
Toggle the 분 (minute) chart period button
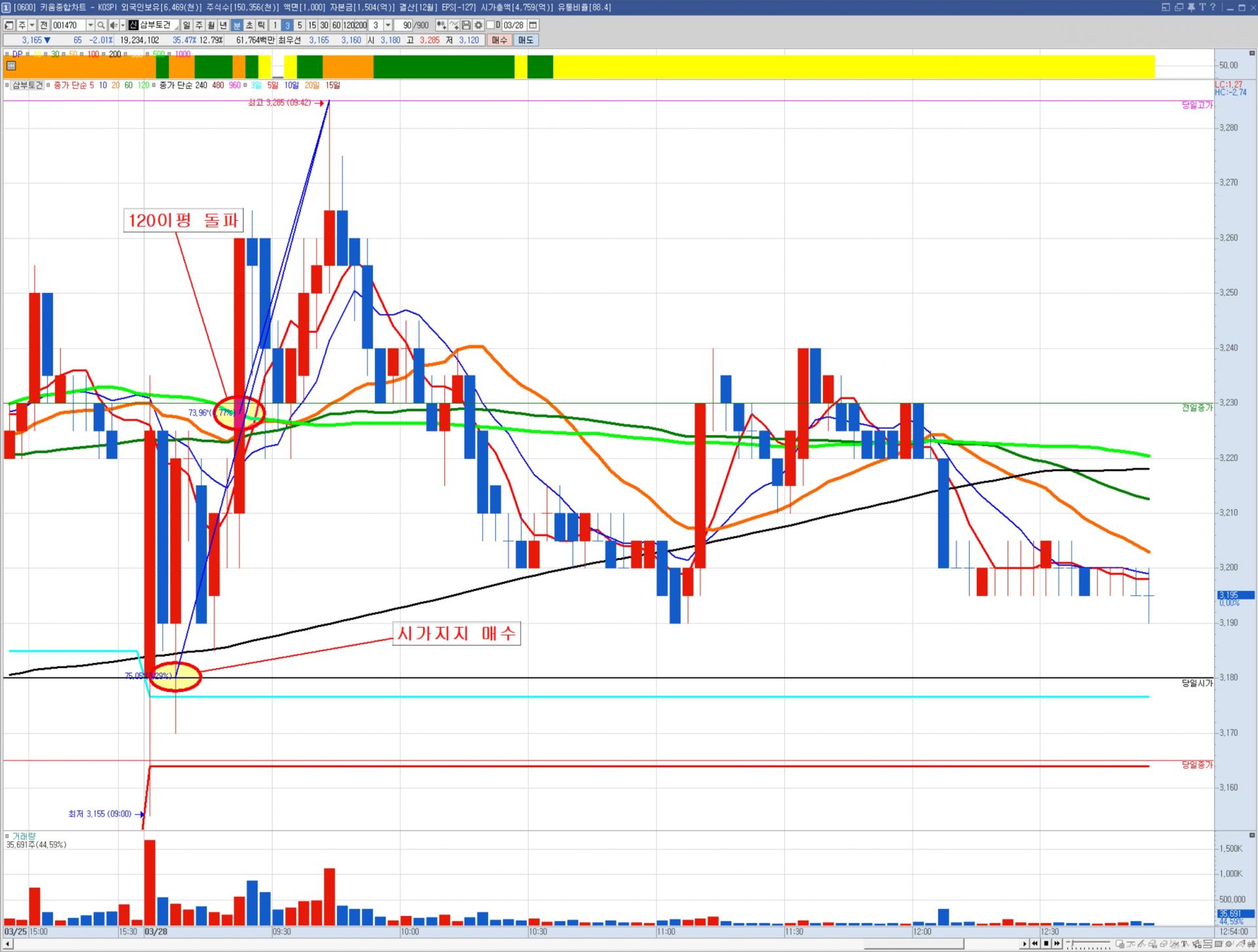(237, 25)
